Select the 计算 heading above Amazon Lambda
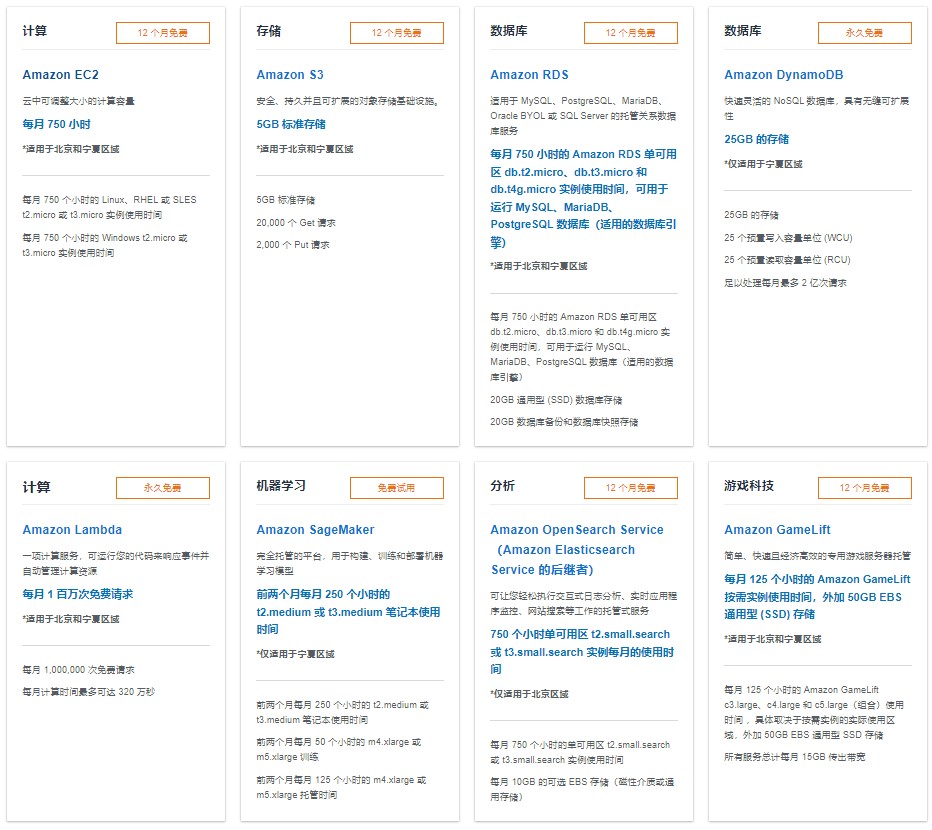Image resolution: width=932 pixels, height=830 pixels. (36, 487)
